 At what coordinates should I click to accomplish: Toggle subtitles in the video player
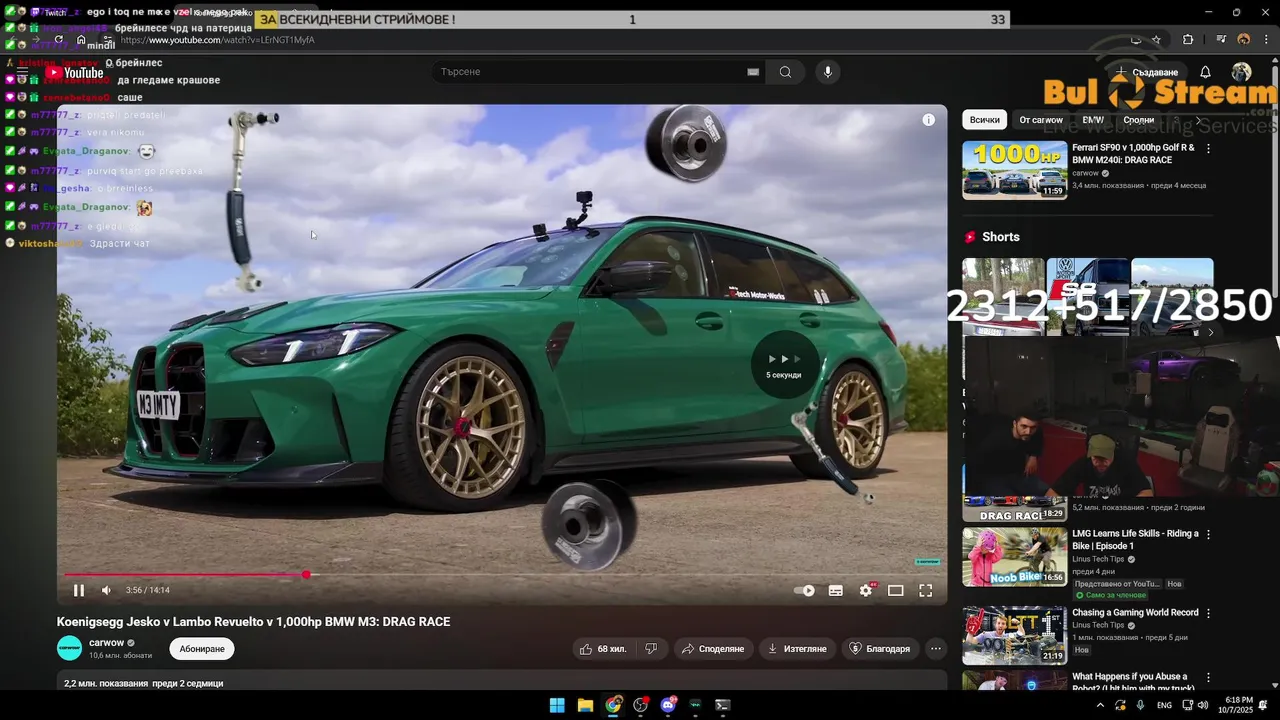(x=836, y=590)
